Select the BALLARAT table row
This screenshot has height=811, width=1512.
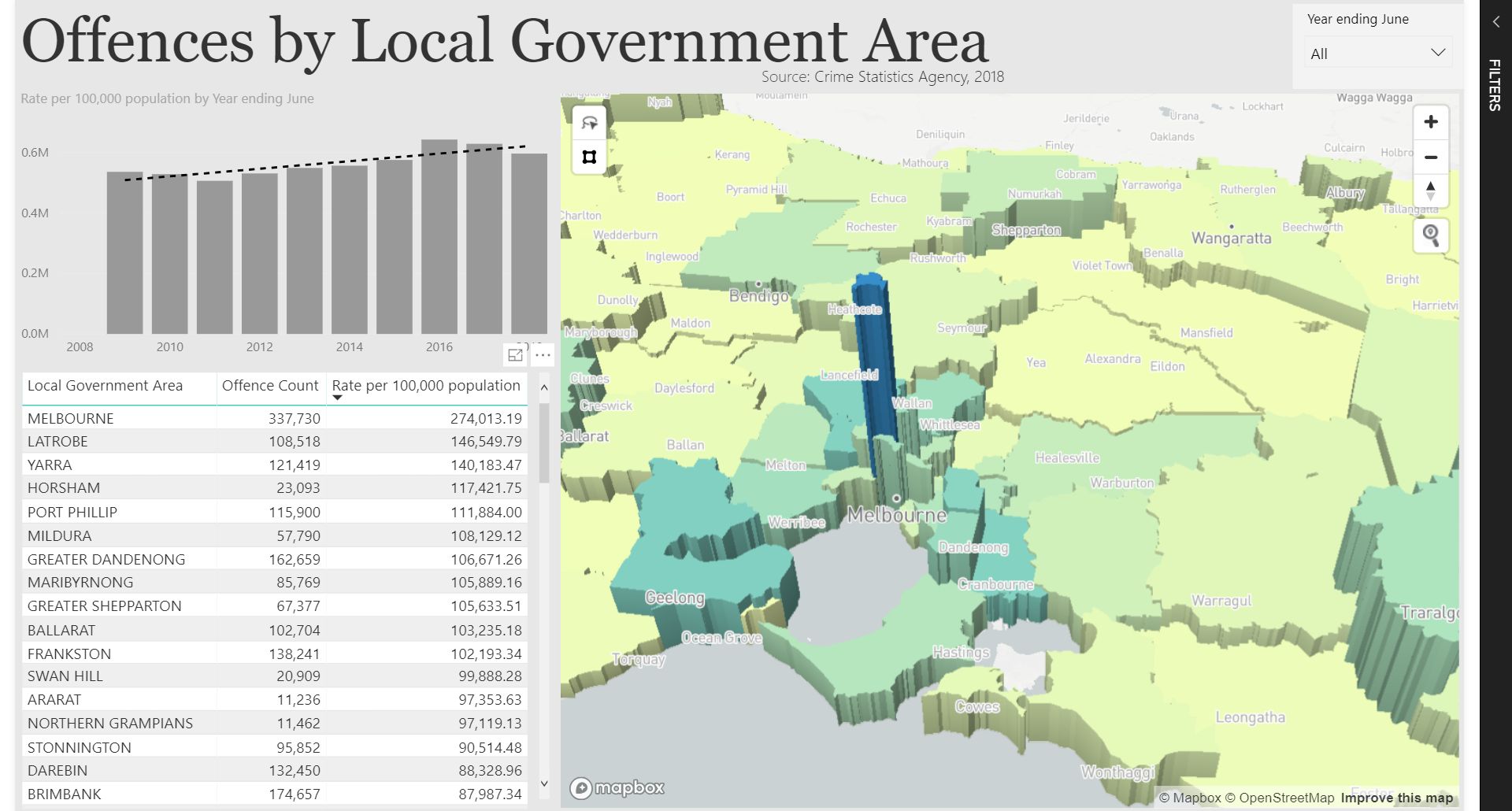tap(275, 630)
